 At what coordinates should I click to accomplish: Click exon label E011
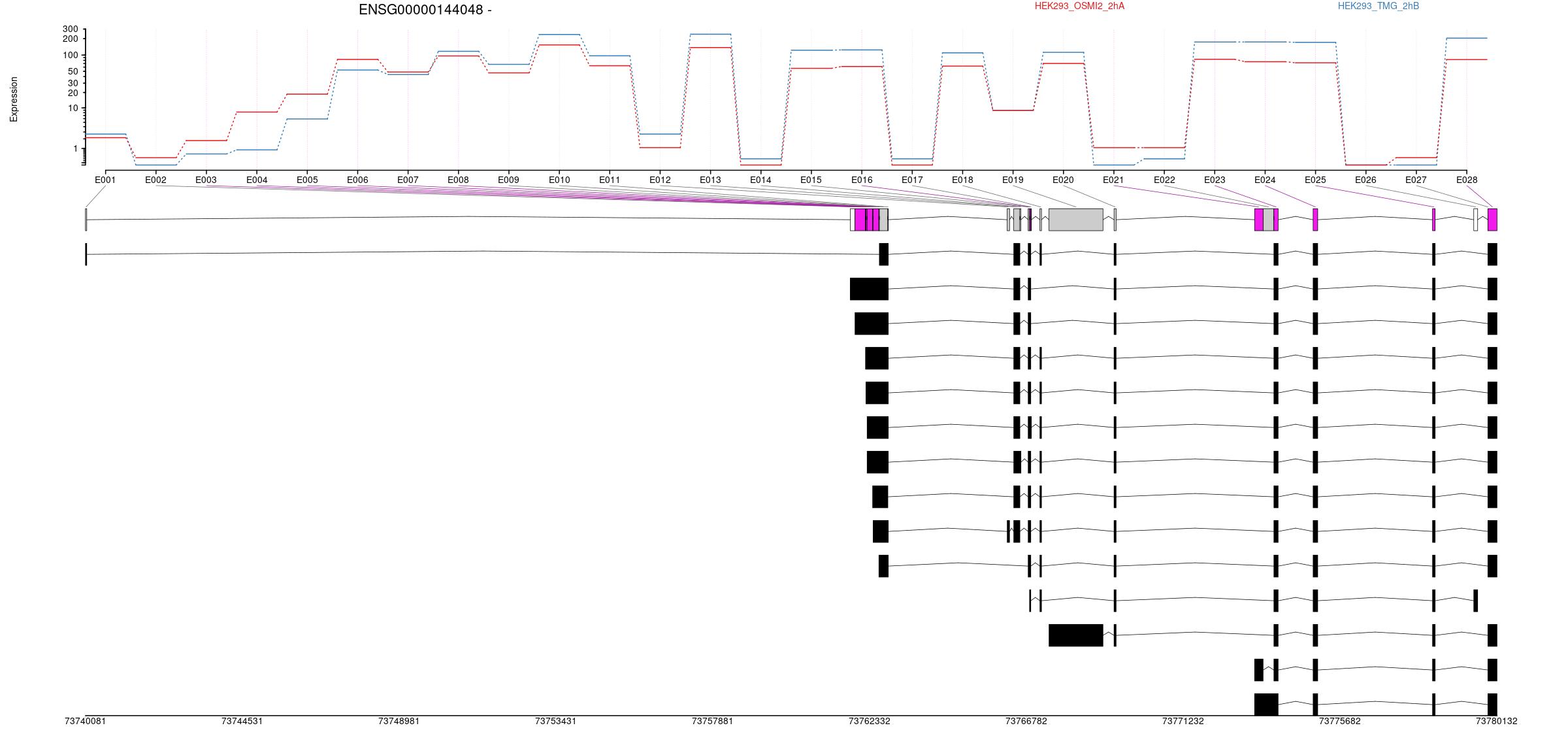point(610,180)
